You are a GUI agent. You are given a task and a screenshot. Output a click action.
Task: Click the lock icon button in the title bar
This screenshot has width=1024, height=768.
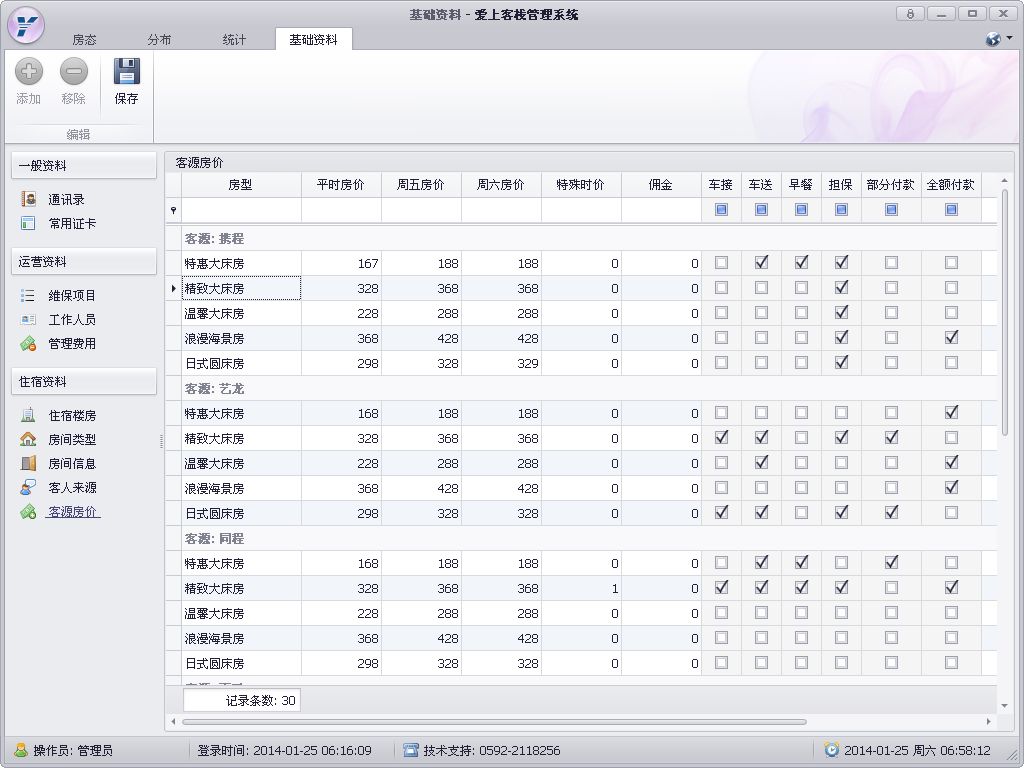pos(910,13)
